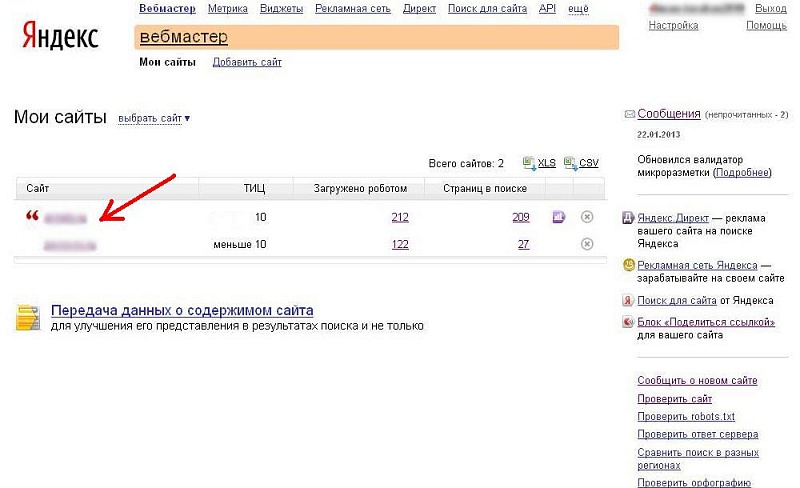The image size is (800, 488).
Task: Open the 27 pages in search link
Action: [x=523, y=245]
